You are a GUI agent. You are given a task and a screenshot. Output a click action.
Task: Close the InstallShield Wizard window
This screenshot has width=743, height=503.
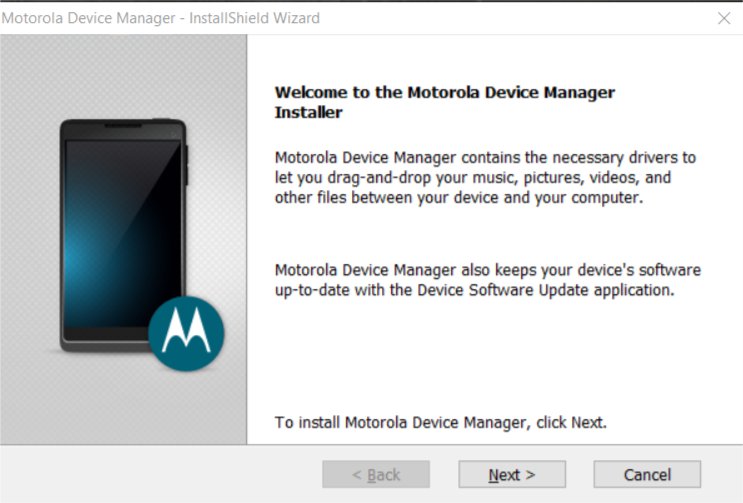(724, 18)
